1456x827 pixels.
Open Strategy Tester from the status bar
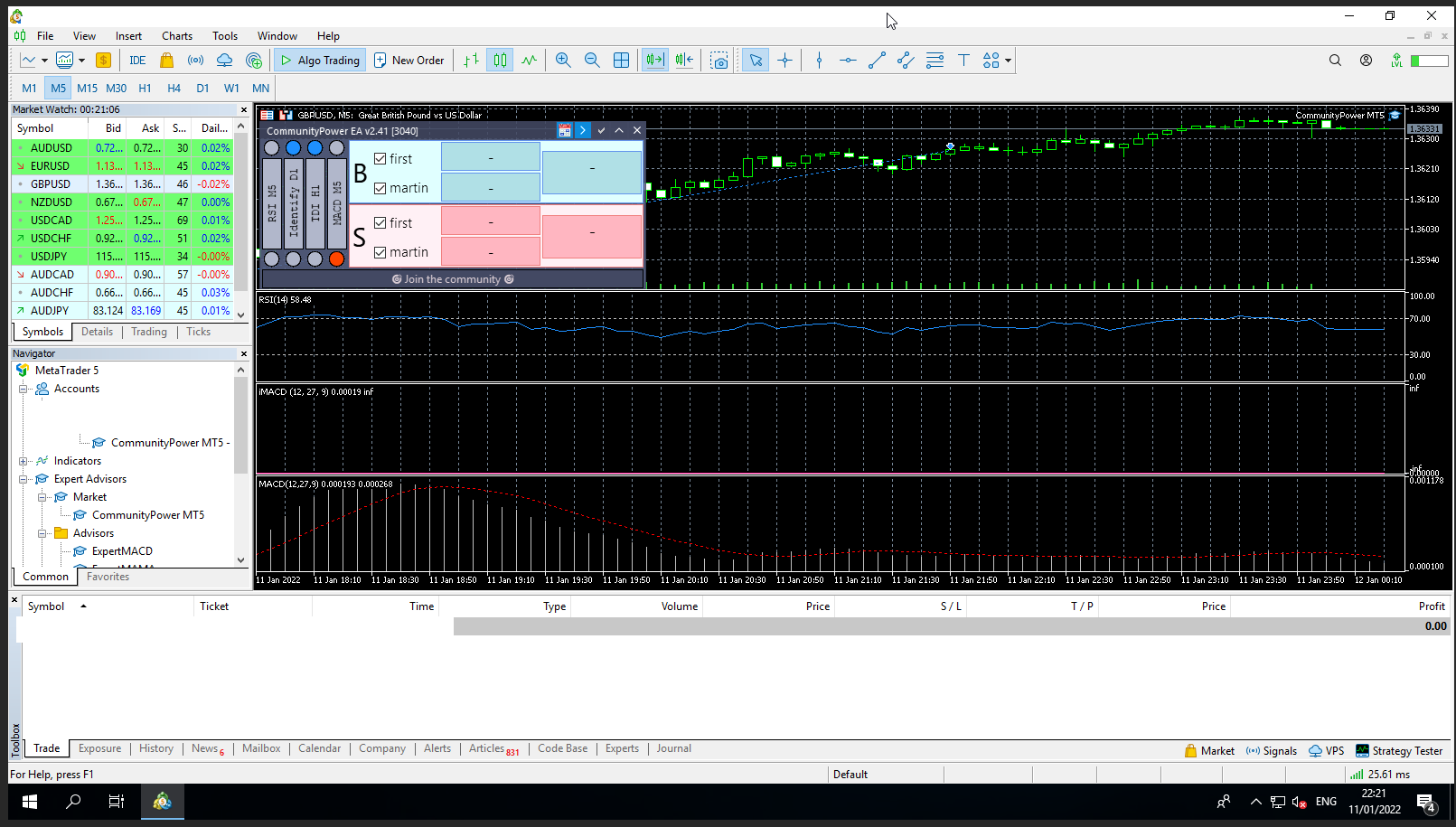click(x=1399, y=750)
